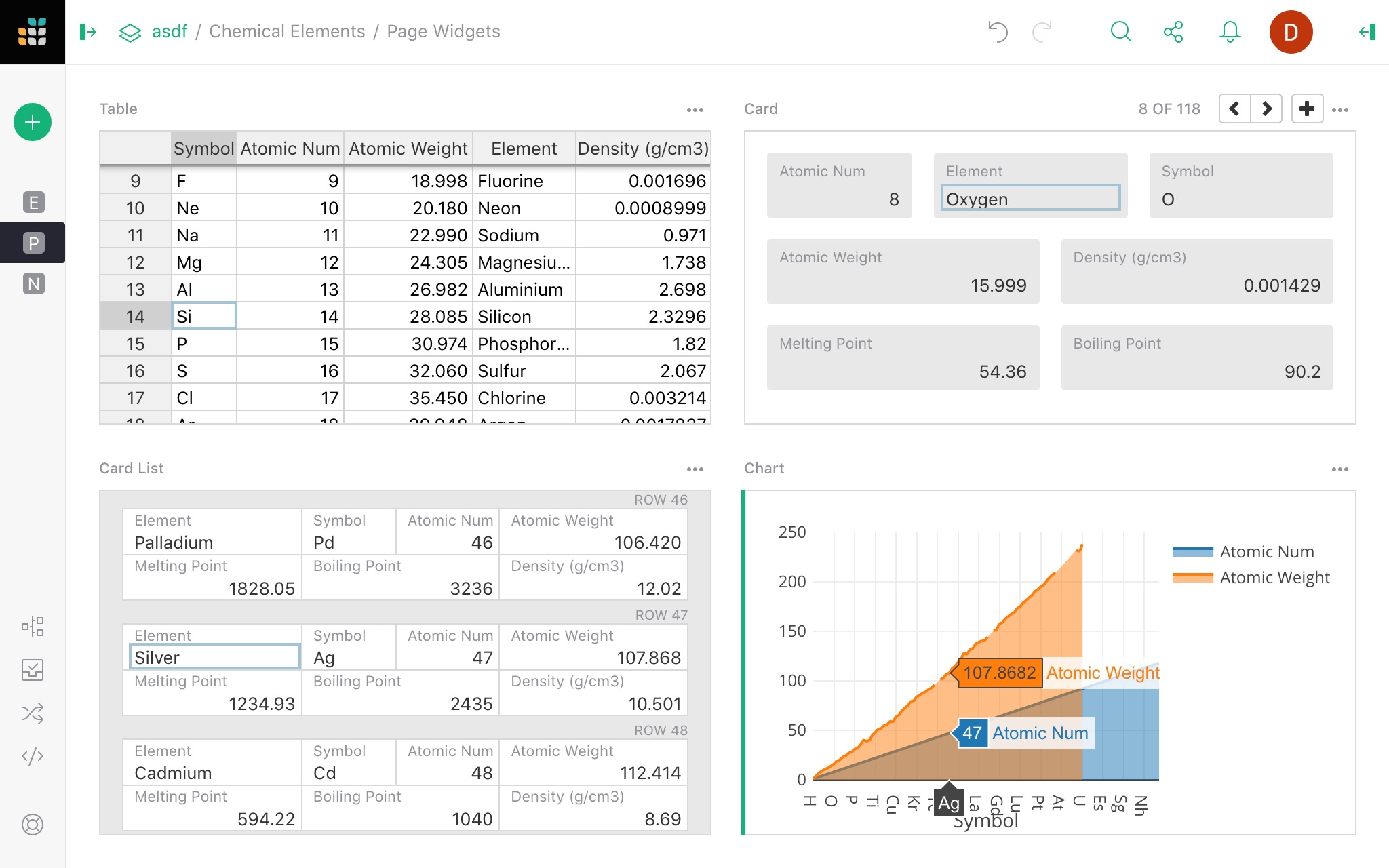Switch to the E tab in the sidebar
Viewport: 1389px width, 868px height.
(x=33, y=202)
